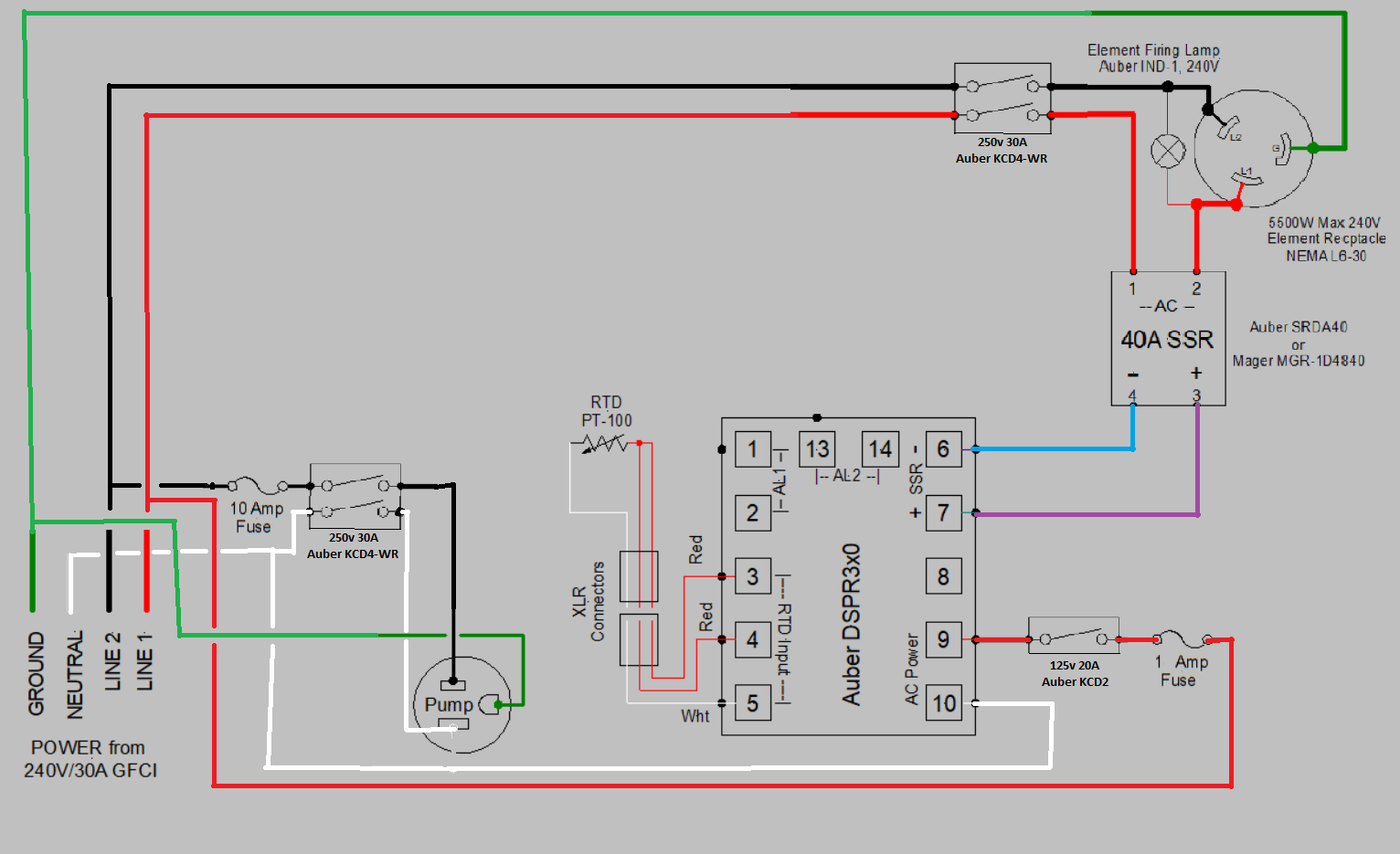Select the upper XLR connector box
The width and height of the screenshot is (1400, 854).
point(639,576)
